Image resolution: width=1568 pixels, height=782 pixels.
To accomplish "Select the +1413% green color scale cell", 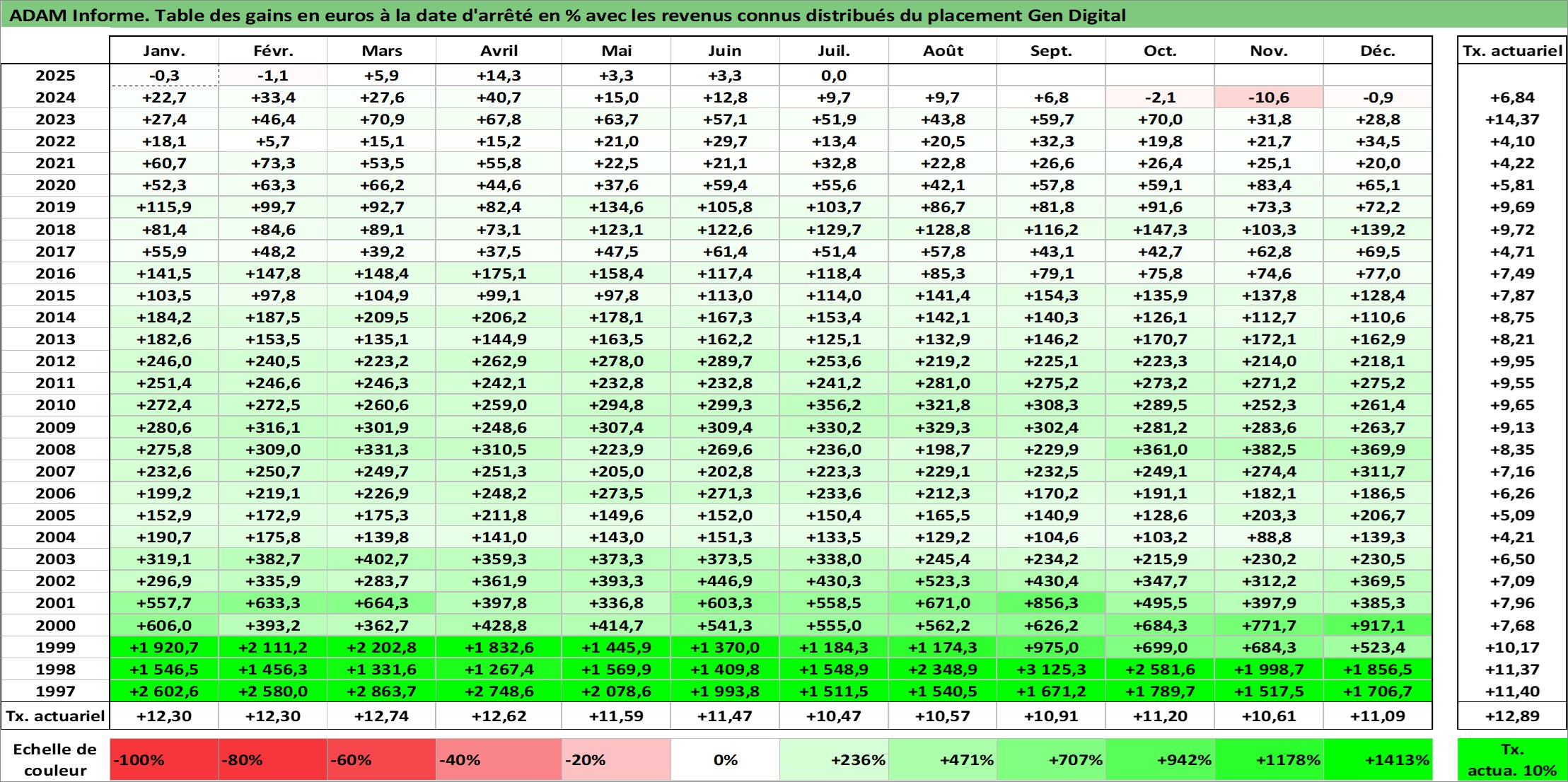I will [x=1378, y=760].
